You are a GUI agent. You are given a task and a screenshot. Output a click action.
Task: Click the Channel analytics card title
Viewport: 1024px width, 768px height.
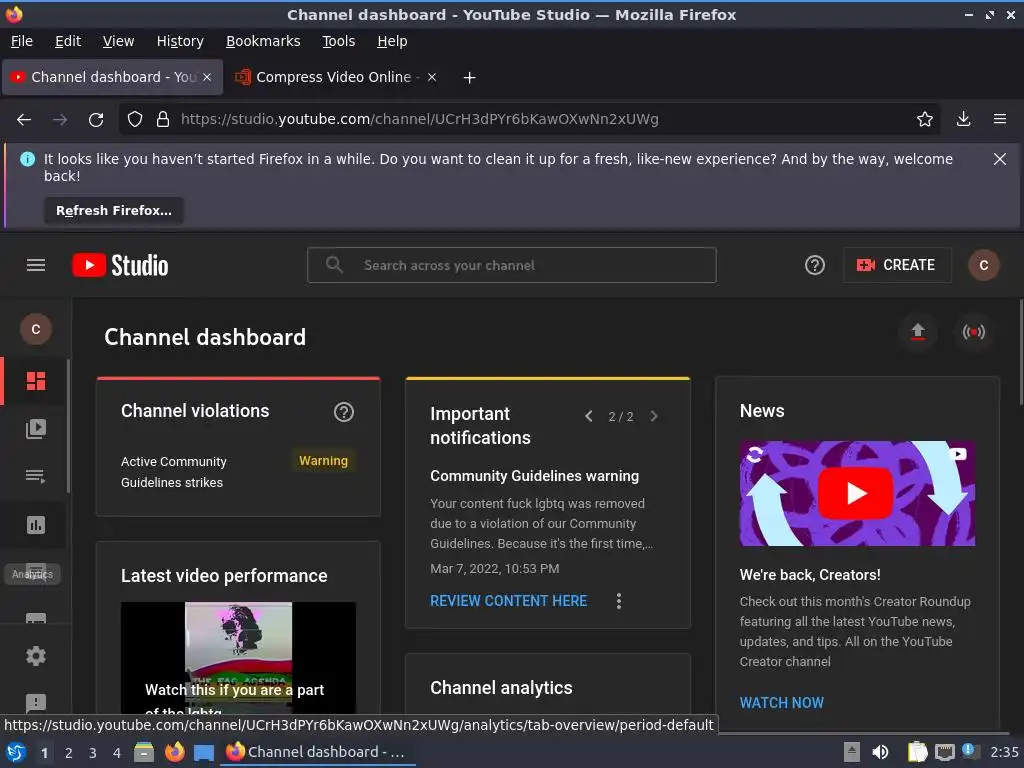point(501,688)
